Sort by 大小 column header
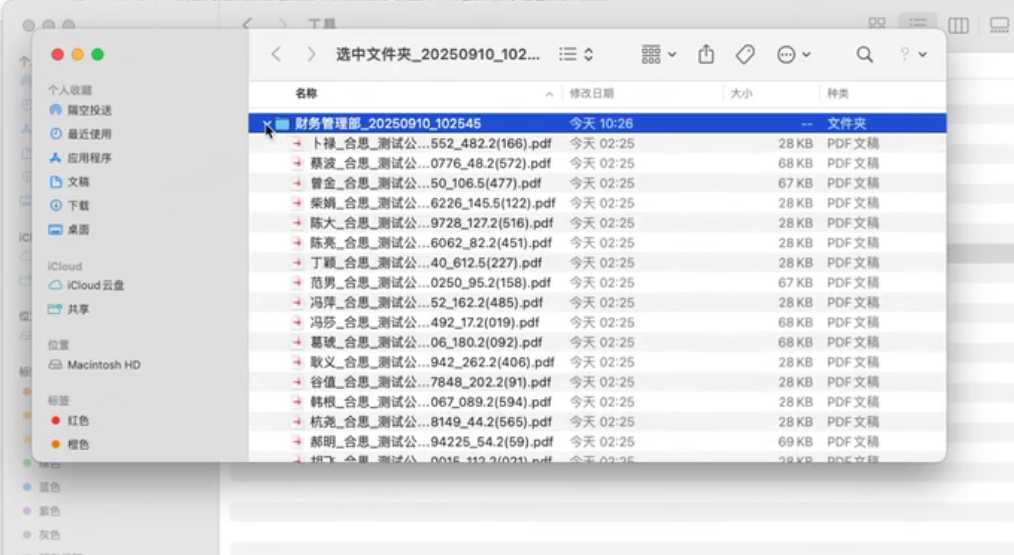The height and width of the screenshot is (555, 1014). 741,93
